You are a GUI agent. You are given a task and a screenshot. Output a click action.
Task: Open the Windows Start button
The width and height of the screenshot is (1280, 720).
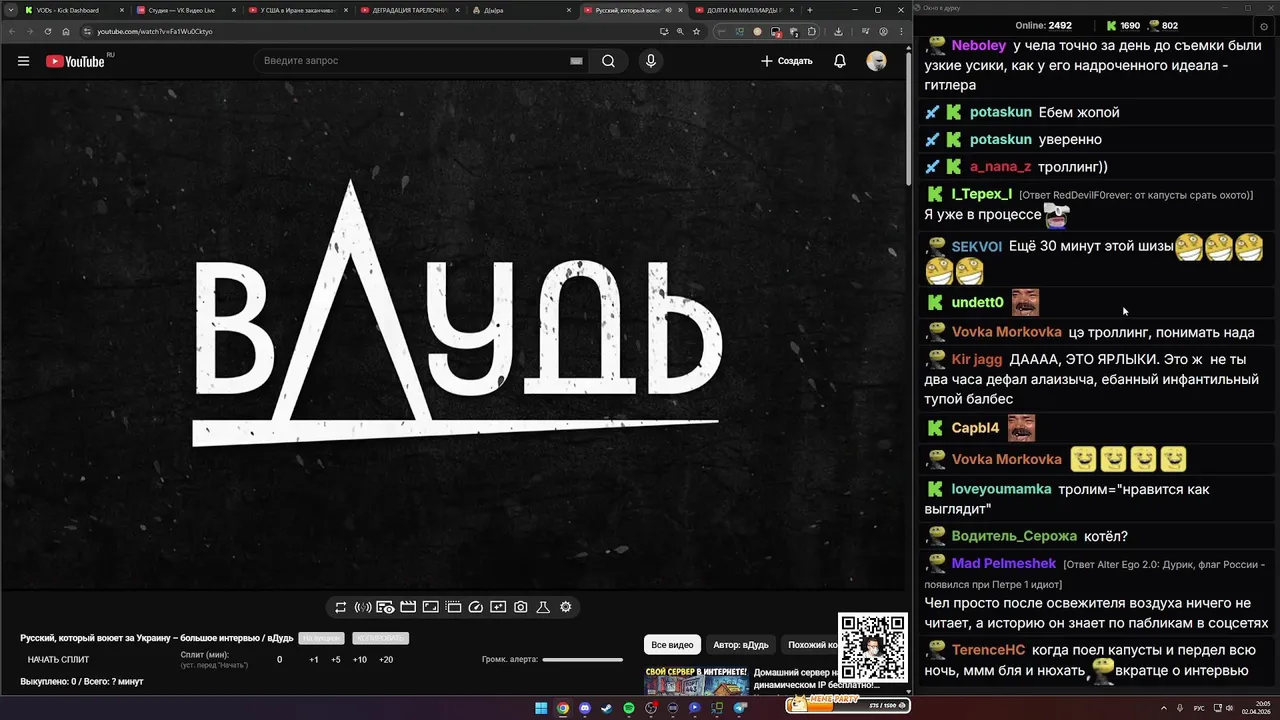(541, 708)
